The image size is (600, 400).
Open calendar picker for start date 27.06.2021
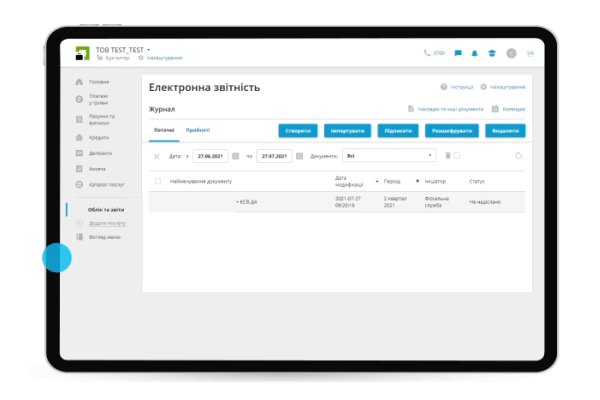tap(235, 156)
